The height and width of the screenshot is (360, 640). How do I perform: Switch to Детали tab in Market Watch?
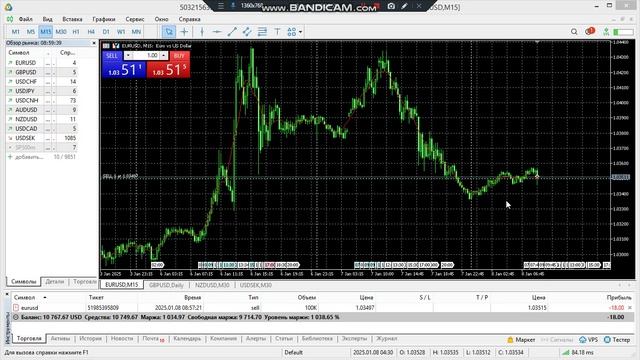[x=55, y=282]
